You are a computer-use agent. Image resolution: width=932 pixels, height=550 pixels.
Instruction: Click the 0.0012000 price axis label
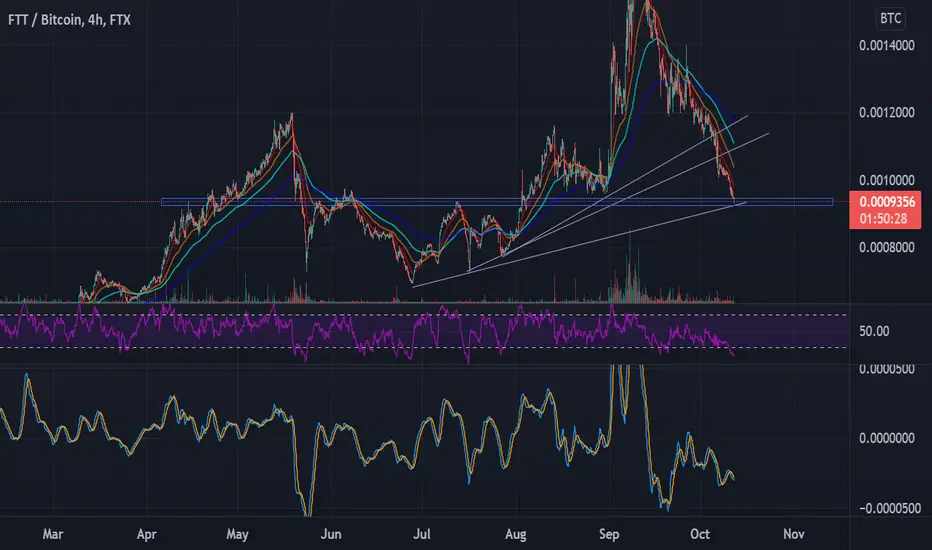point(886,113)
